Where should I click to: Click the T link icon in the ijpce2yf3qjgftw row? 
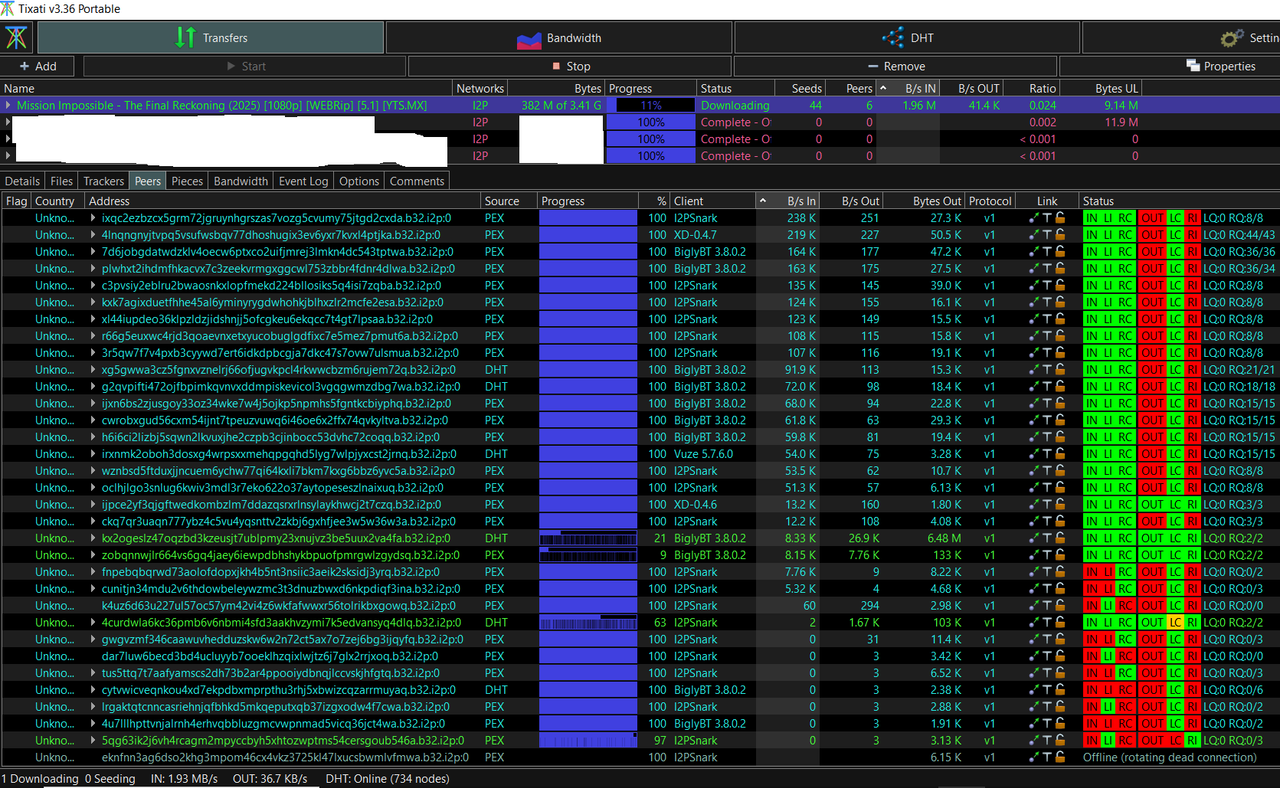pyautogui.click(x=1047, y=504)
